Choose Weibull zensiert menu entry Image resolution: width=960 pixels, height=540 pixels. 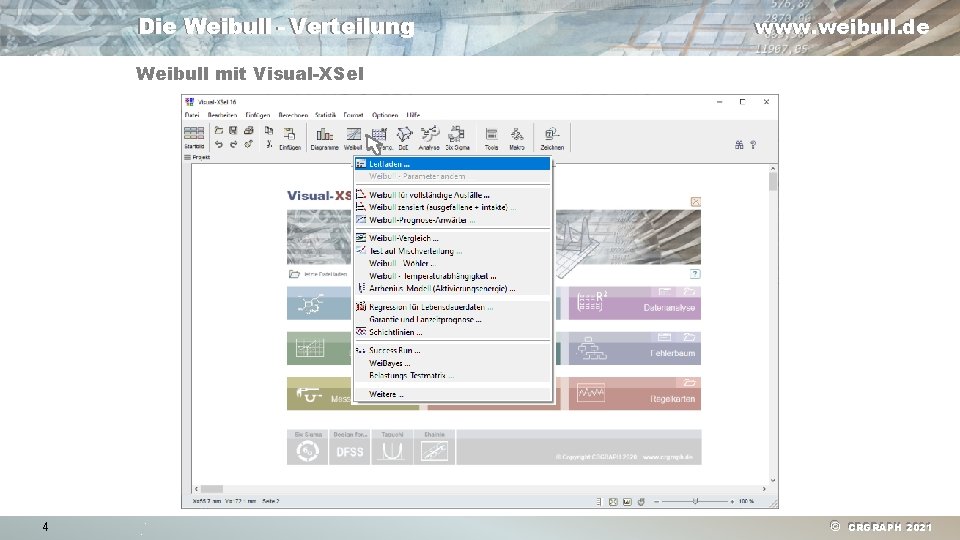click(452, 207)
